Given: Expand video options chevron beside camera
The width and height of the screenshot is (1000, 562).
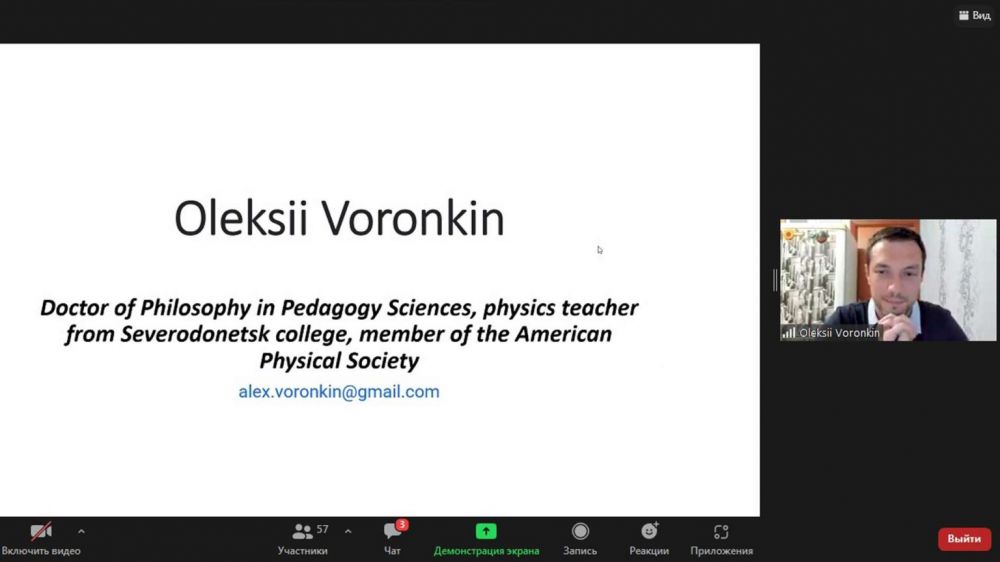Looking at the screenshot, I should click(x=81, y=531).
